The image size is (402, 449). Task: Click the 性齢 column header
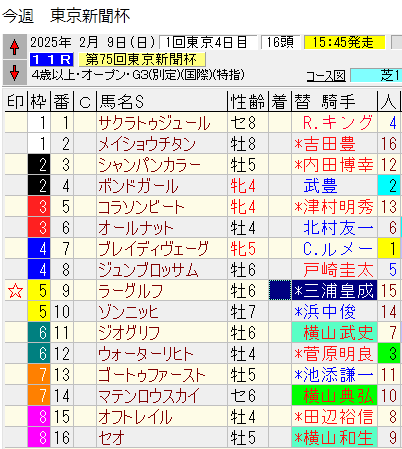248,102
